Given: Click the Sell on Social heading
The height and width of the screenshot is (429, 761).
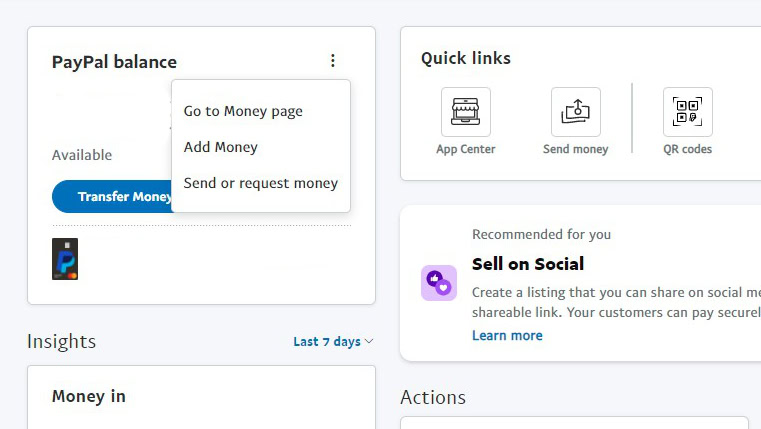Looking at the screenshot, I should [x=528, y=264].
